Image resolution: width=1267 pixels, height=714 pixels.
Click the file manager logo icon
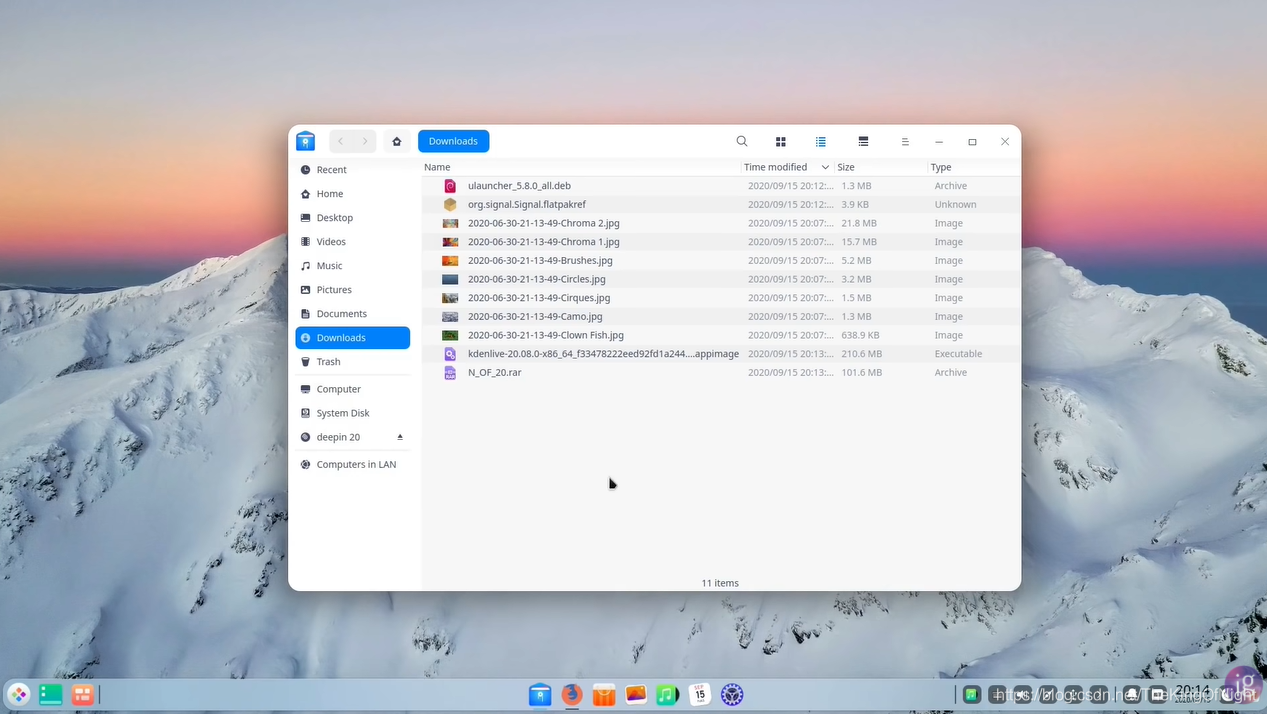point(306,141)
